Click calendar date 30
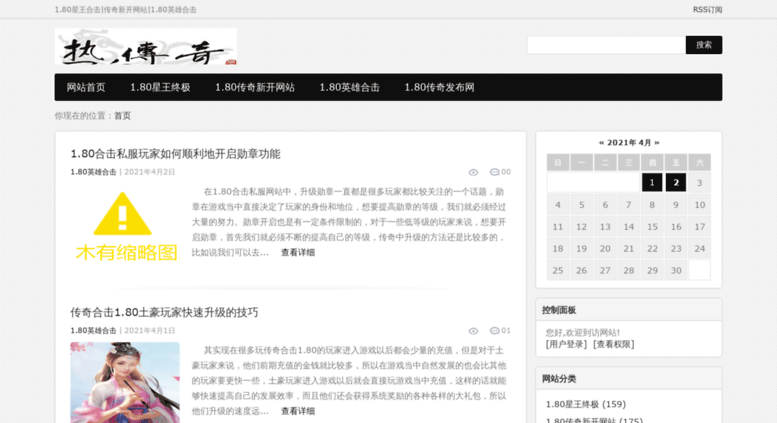This screenshot has width=777, height=423. click(x=676, y=270)
